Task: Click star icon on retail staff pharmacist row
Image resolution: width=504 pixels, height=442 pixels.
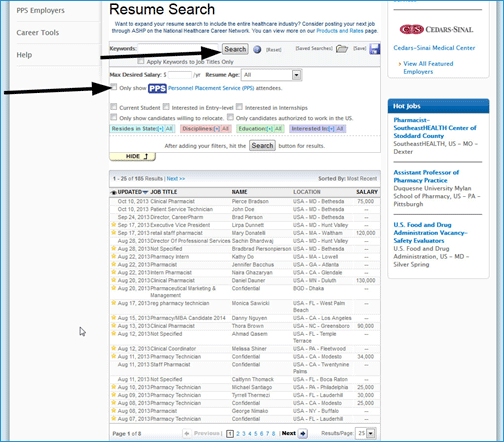Action: pos(114,232)
